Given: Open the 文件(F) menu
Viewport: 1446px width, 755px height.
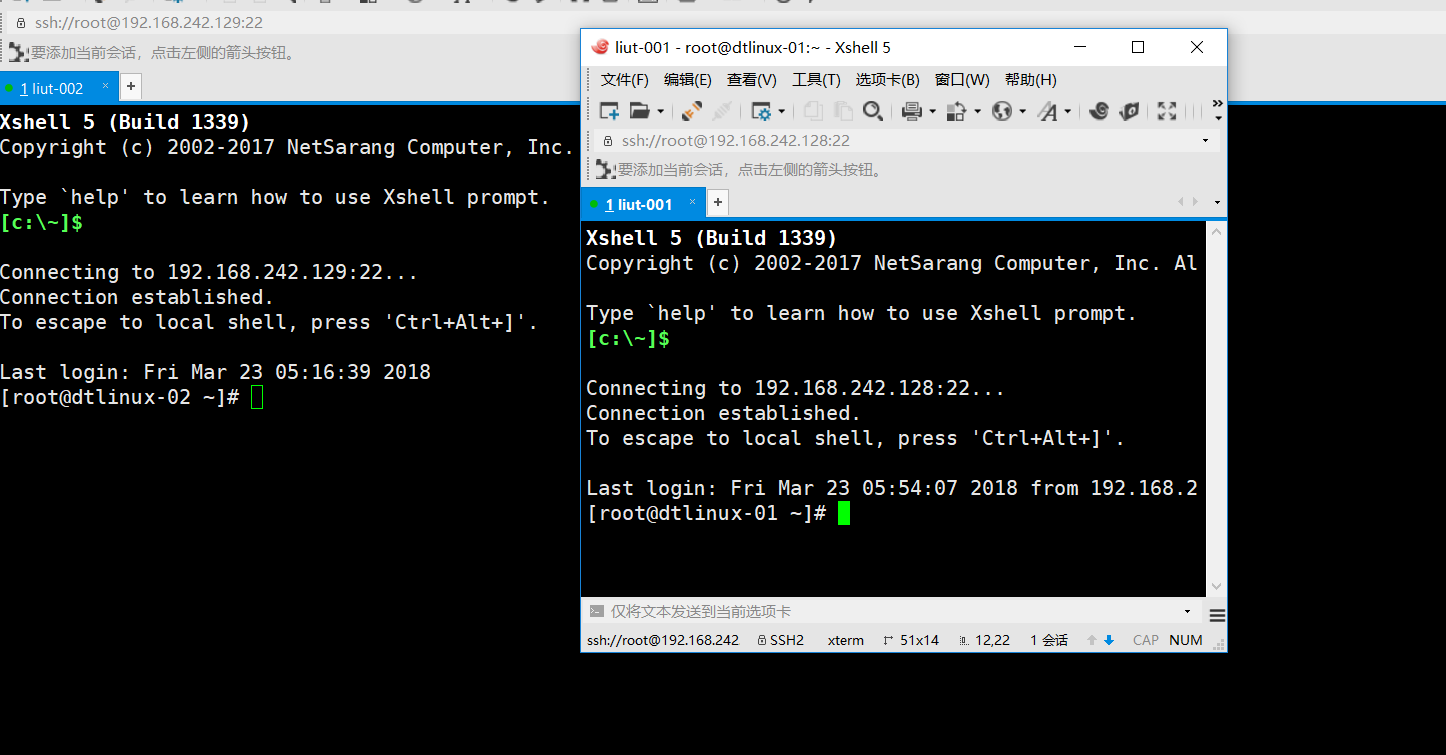Looking at the screenshot, I should (625, 80).
